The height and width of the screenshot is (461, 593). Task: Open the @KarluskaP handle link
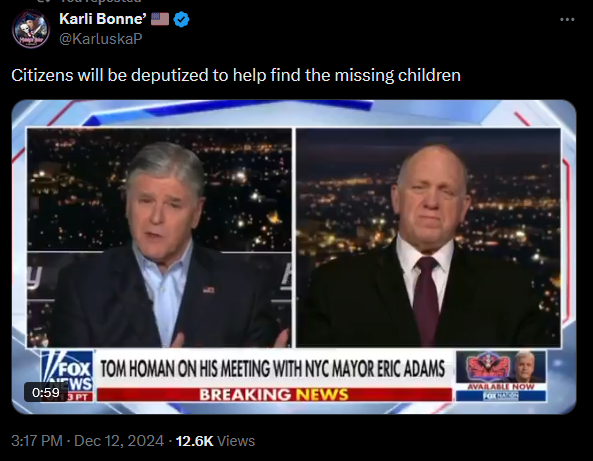101,39
